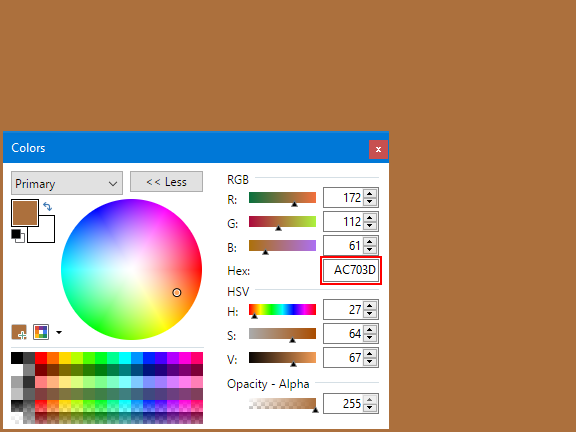
Task: Adjust the G green slider
Action: pos(282,222)
